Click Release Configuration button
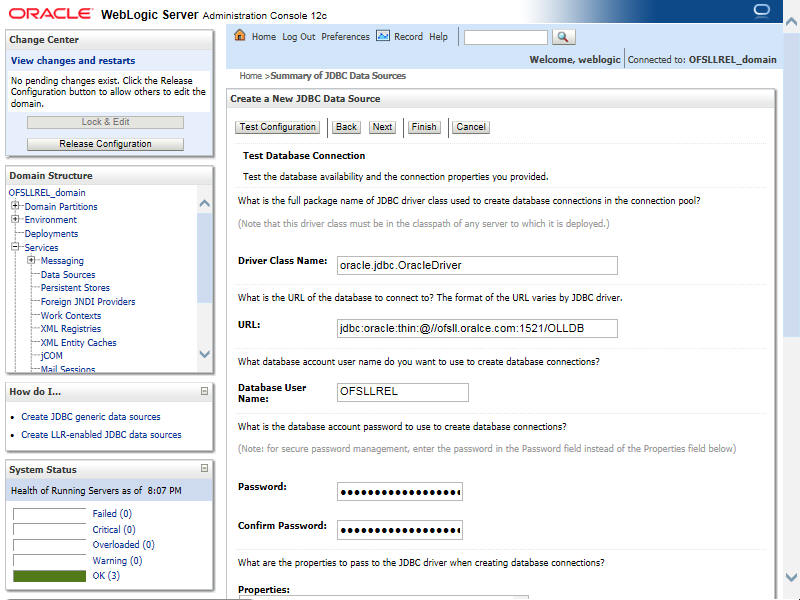Viewport: 800px width, 600px height. (105, 144)
